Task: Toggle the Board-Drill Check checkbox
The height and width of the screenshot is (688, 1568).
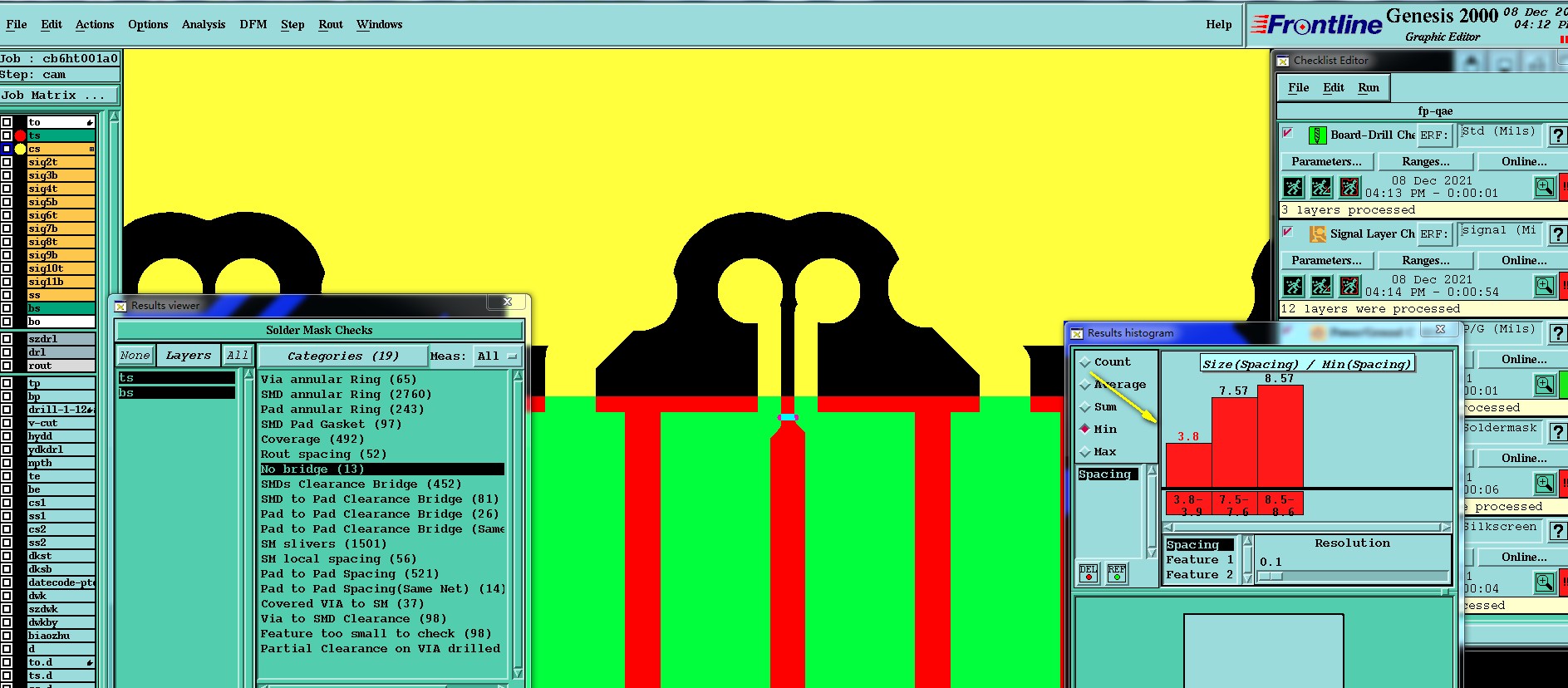Action: click(1288, 133)
